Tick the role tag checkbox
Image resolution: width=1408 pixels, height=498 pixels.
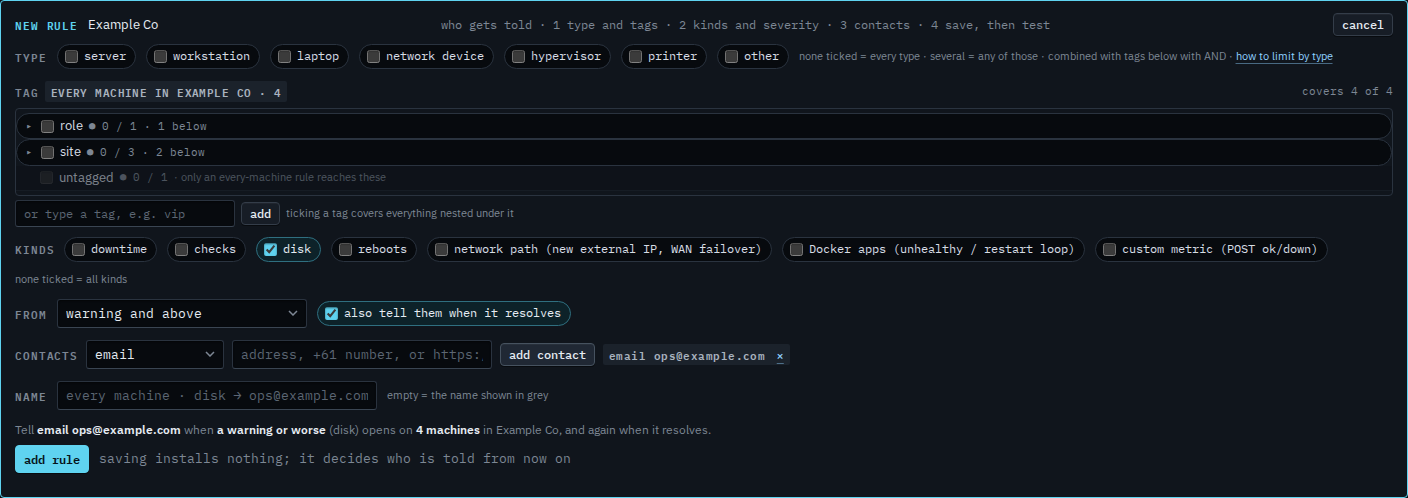47,126
